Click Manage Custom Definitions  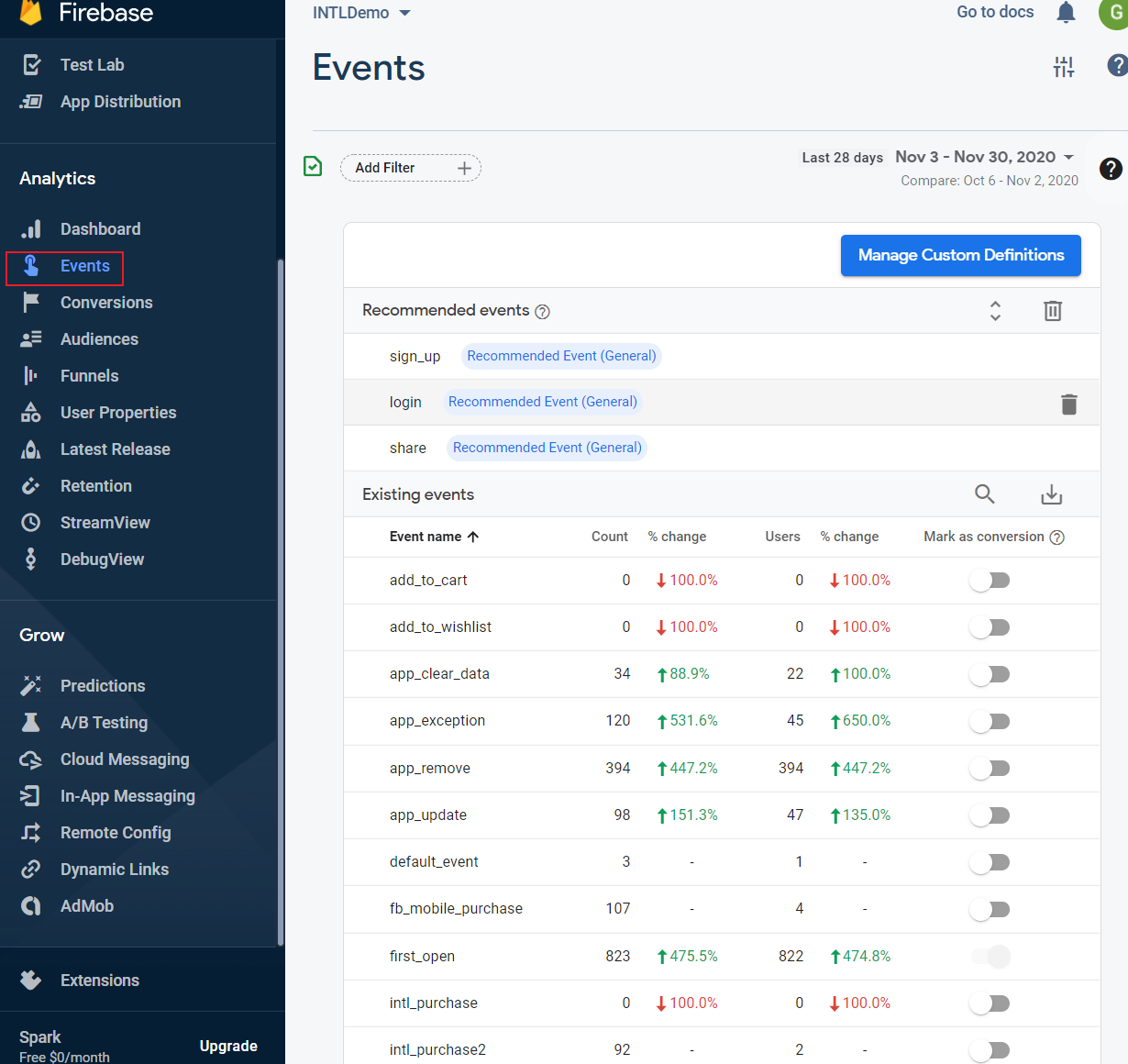(960, 255)
